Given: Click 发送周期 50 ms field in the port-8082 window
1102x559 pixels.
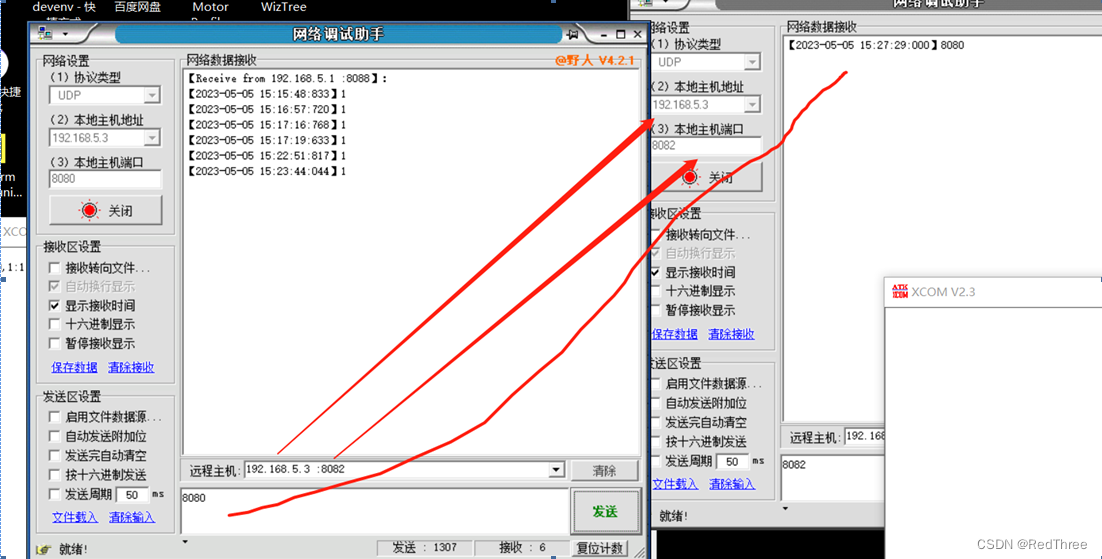Looking at the screenshot, I should (732, 461).
